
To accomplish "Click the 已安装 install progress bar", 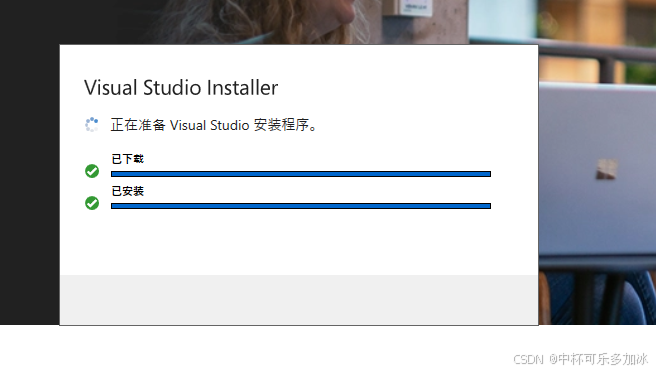I will click(x=301, y=206).
